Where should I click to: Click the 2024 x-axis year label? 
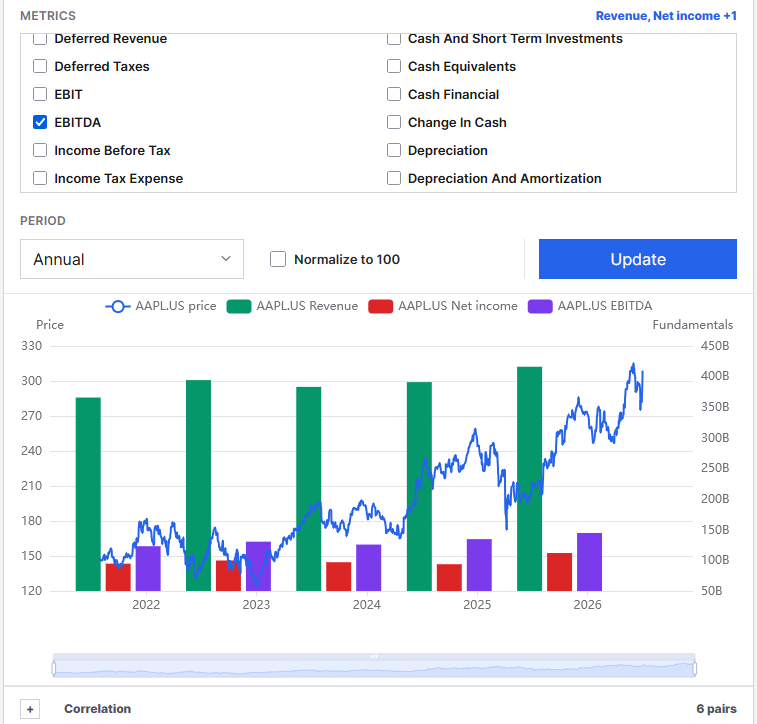[x=366, y=605]
